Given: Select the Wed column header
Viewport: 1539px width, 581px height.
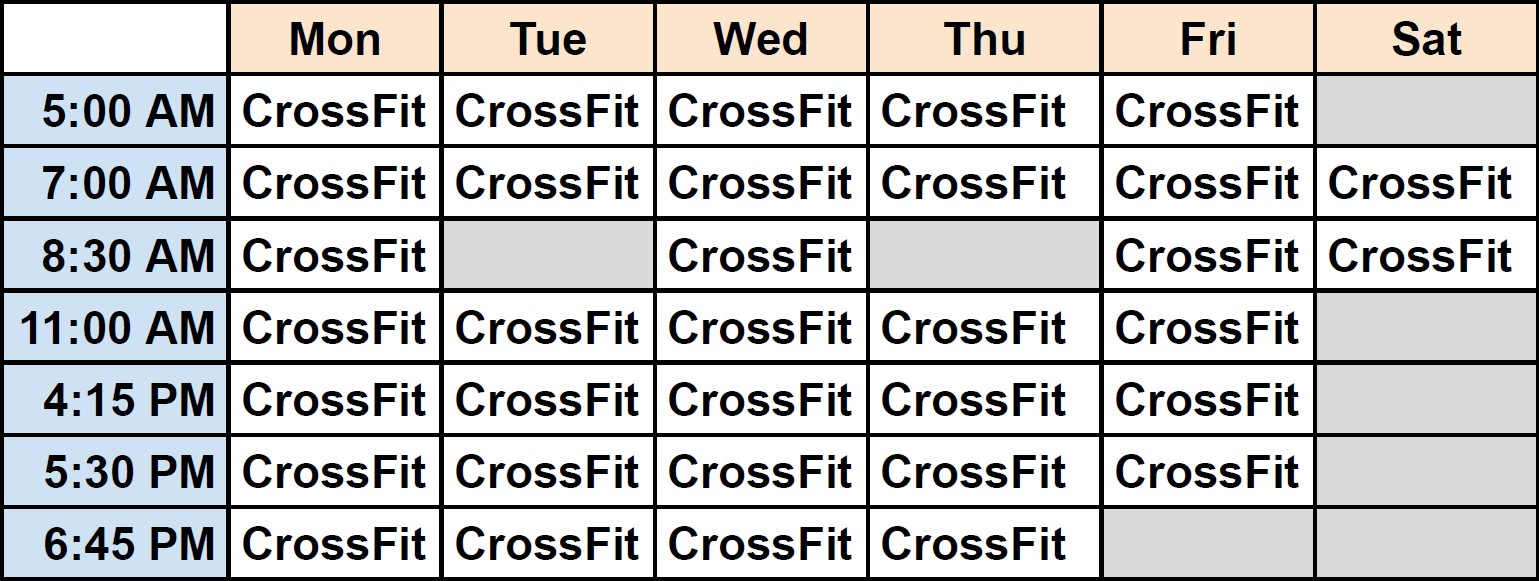Looking at the screenshot, I should [761, 39].
